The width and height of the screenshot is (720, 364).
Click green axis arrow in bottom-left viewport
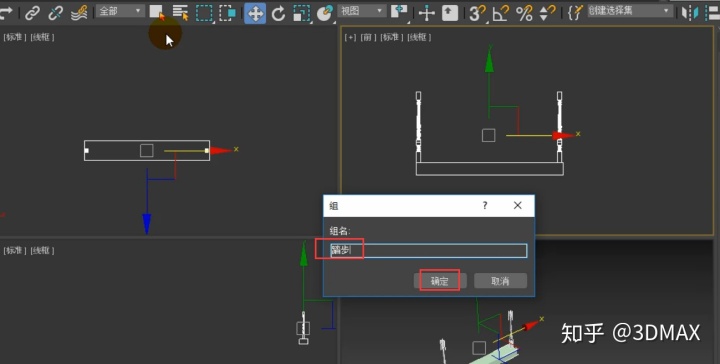click(x=304, y=254)
